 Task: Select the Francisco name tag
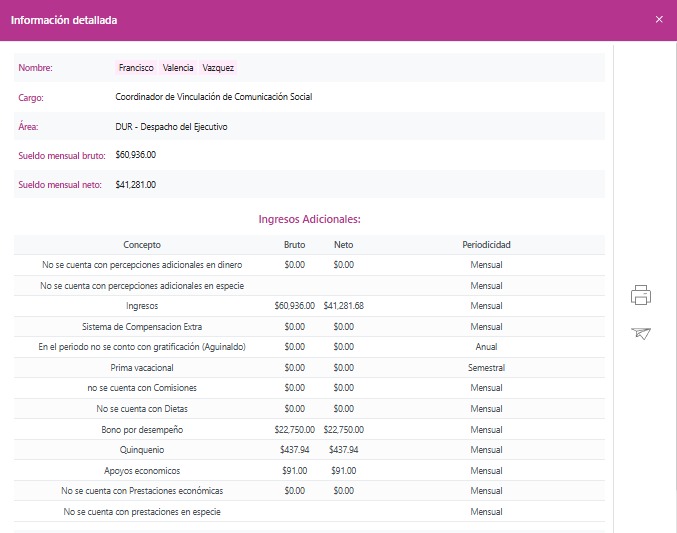136,68
